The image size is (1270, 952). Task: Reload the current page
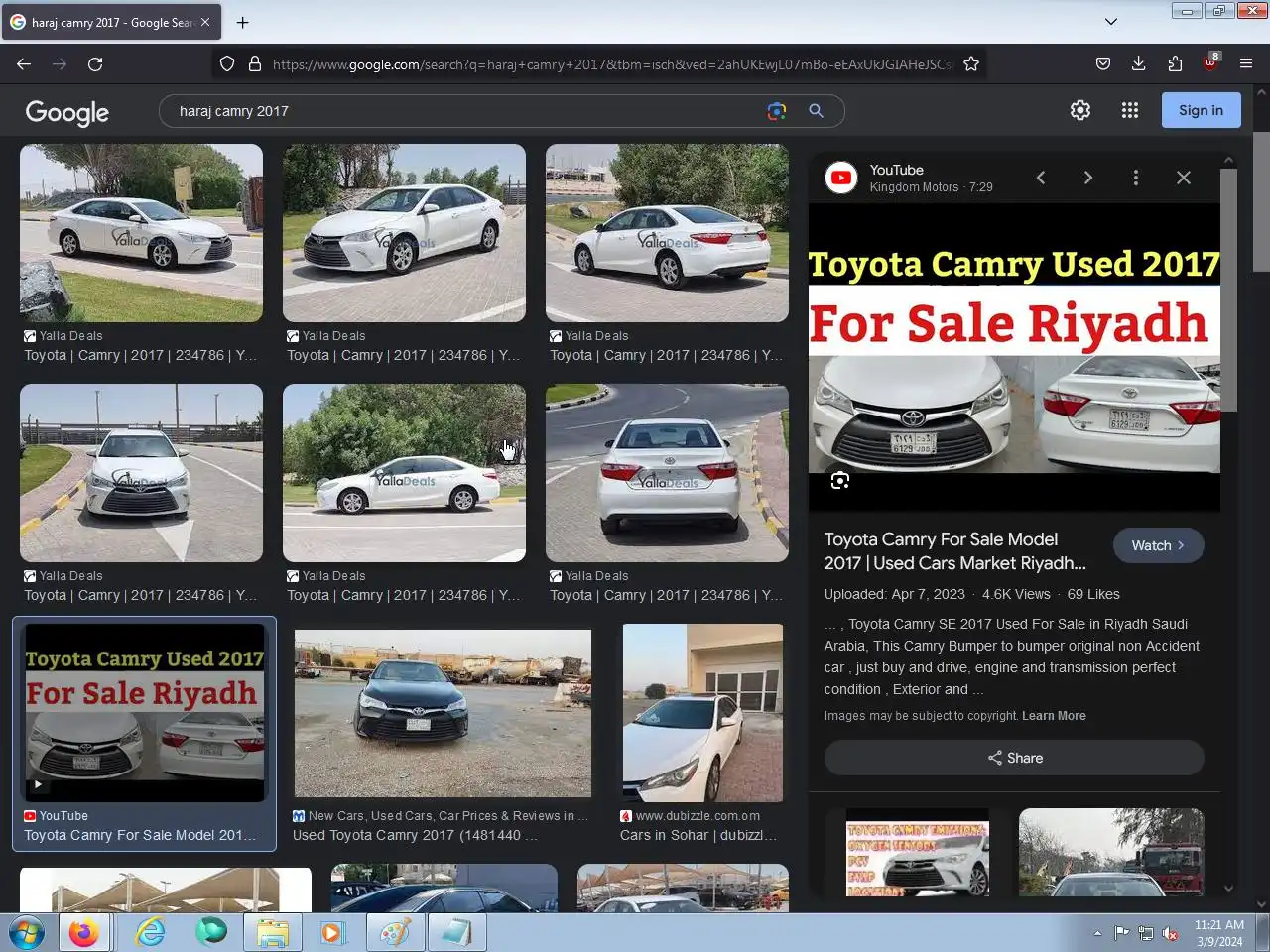pos(95,63)
